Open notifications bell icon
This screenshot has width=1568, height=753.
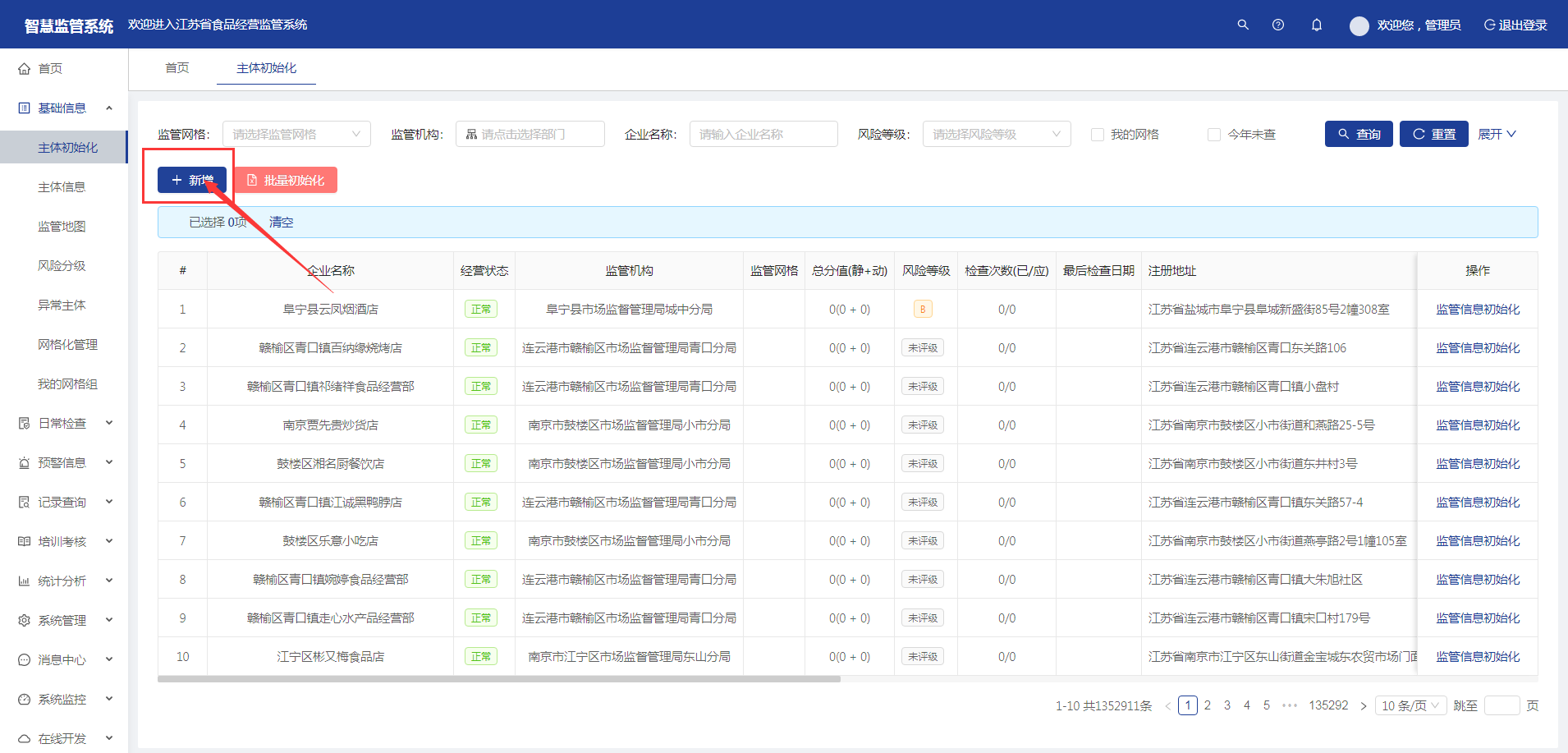[1317, 25]
